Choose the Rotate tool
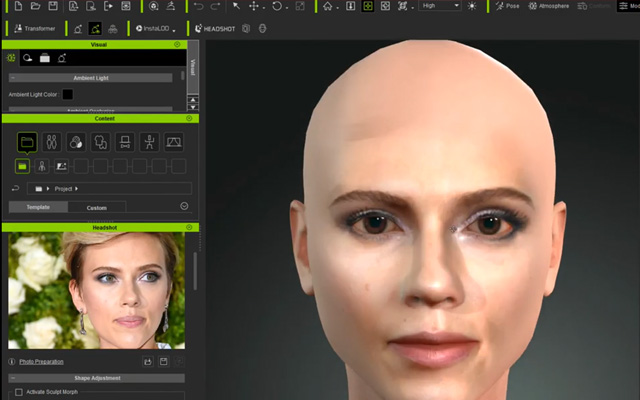This screenshot has height=400, width=640. tap(277, 6)
